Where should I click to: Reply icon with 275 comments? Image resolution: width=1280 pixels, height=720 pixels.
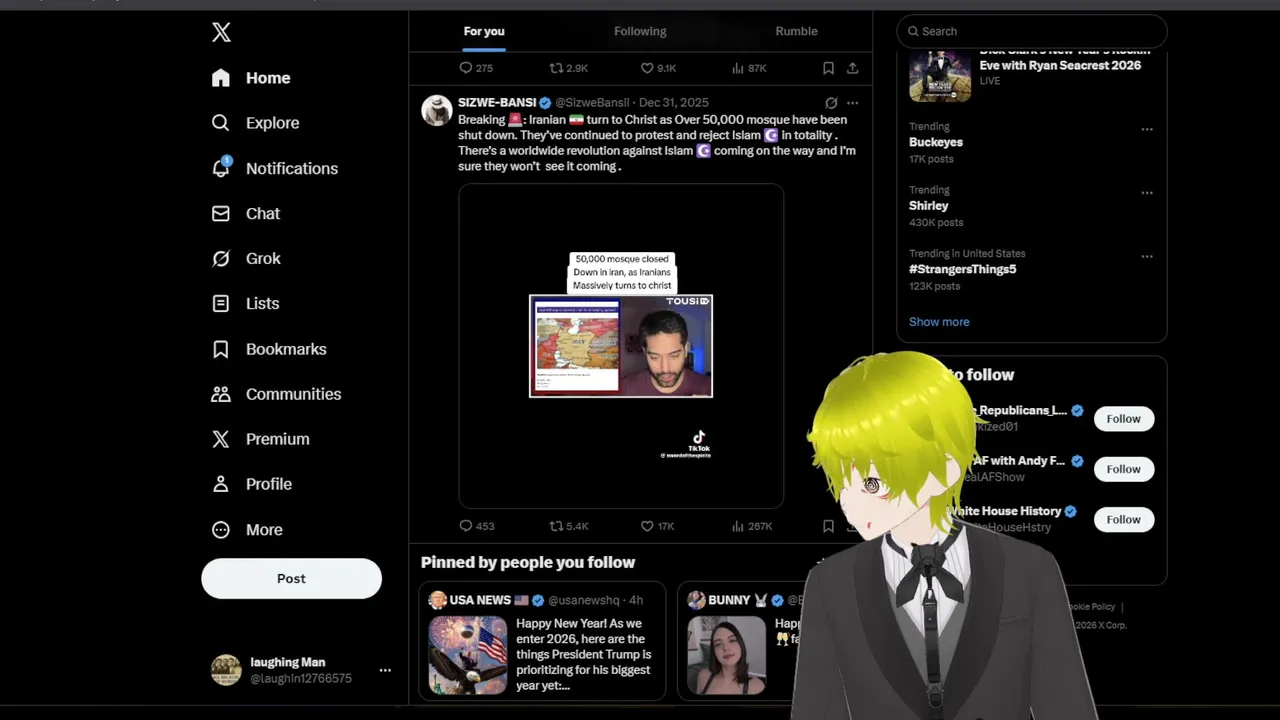476,68
